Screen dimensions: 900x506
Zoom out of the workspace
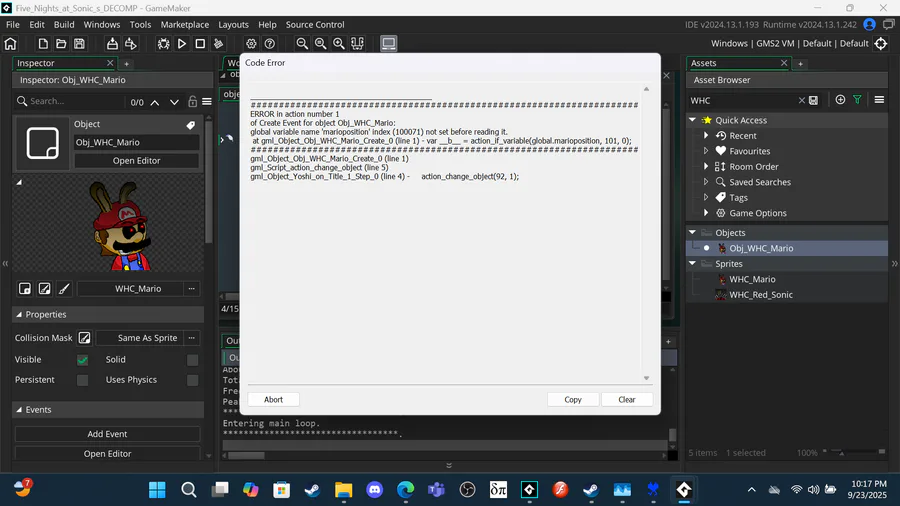point(302,44)
